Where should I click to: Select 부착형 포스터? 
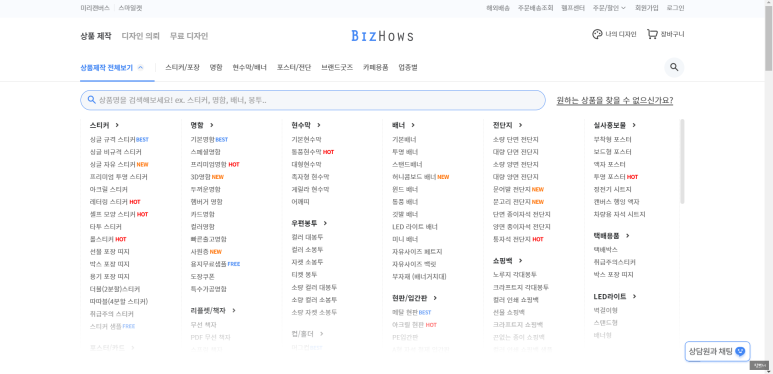point(612,140)
